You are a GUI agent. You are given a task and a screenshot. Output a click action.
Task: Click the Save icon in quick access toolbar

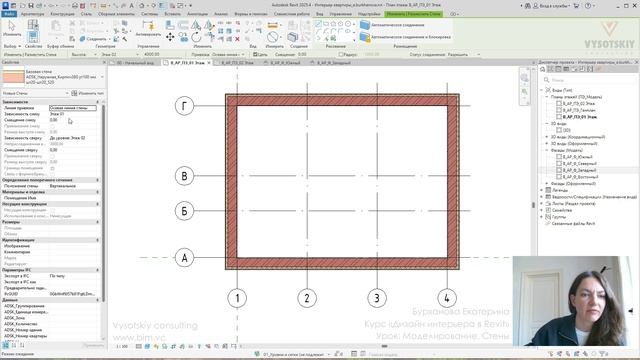[31, 6]
